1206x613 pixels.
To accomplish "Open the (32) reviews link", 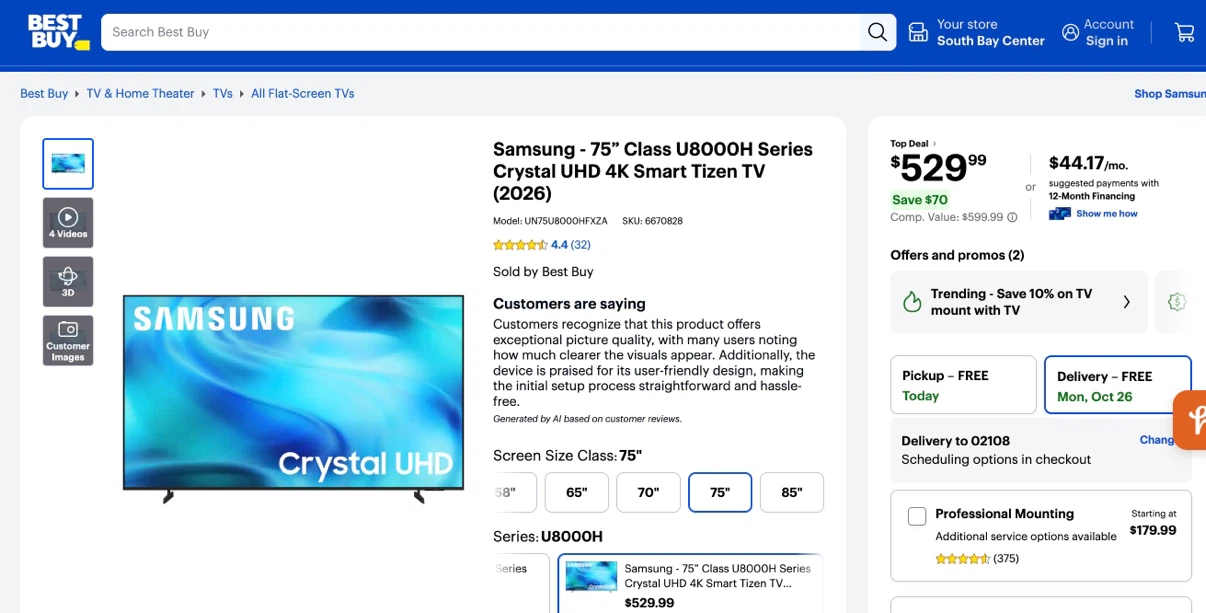I will 581,245.
